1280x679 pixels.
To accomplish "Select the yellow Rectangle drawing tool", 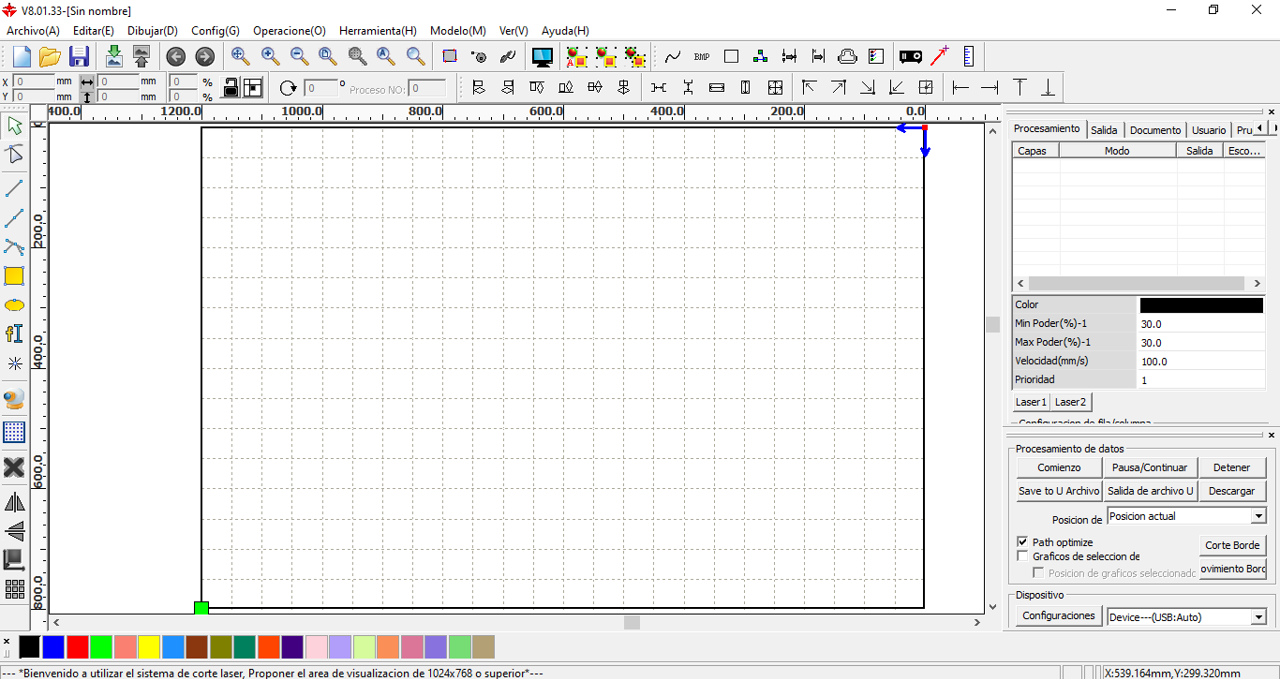I will pyautogui.click(x=14, y=276).
